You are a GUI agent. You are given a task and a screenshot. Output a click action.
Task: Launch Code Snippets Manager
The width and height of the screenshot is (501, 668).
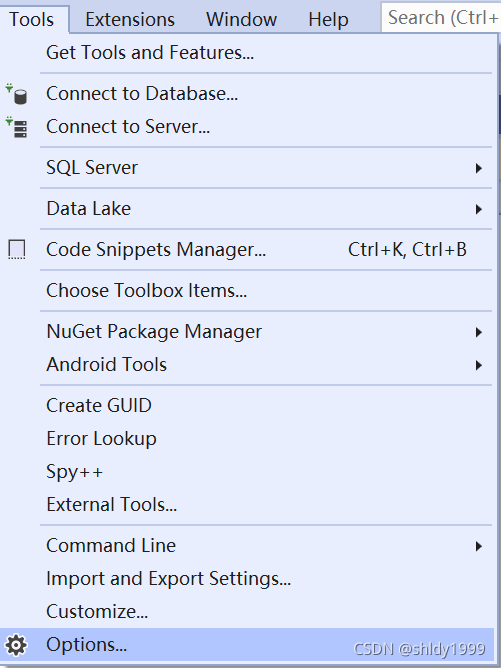247,250
